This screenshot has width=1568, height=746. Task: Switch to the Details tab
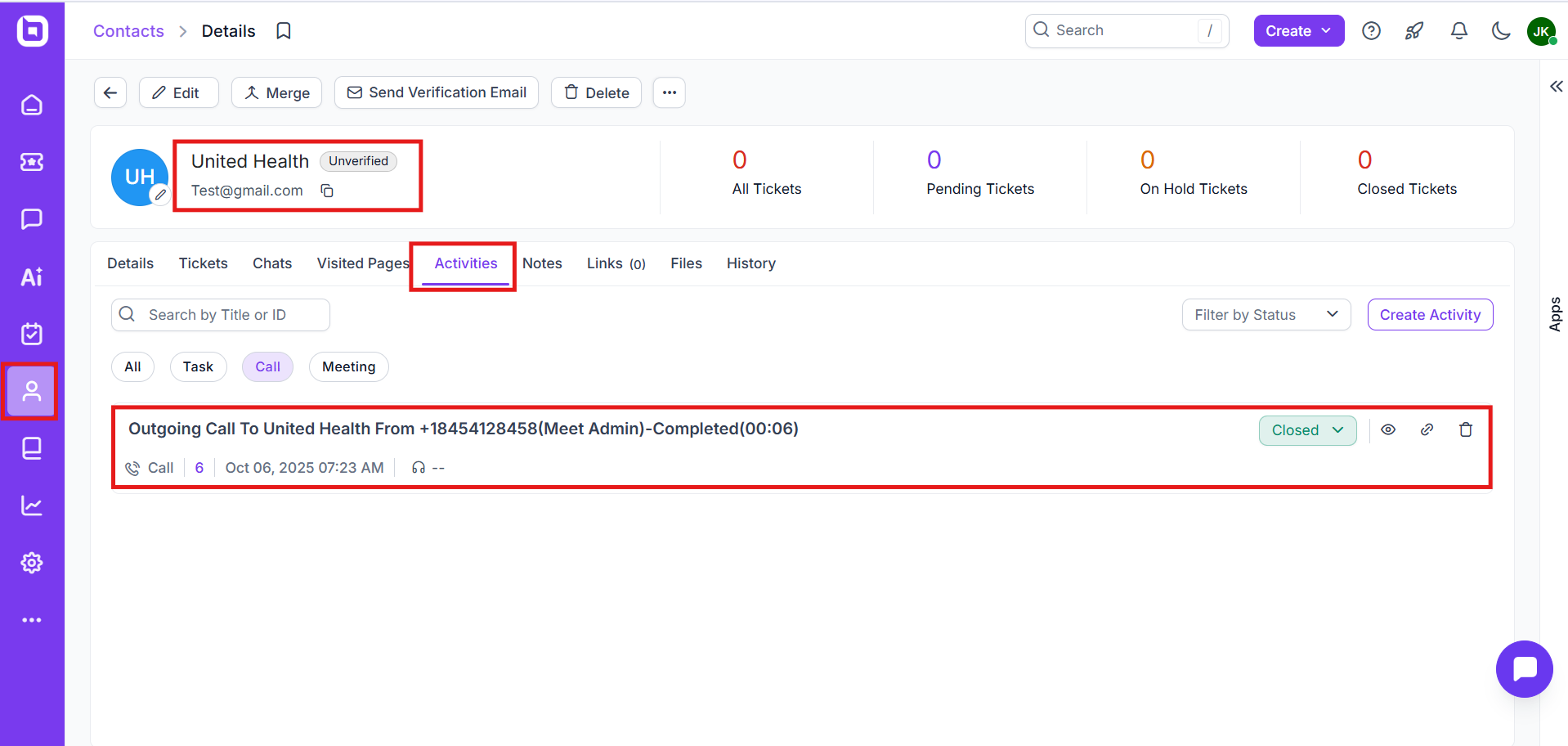coord(130,263)
